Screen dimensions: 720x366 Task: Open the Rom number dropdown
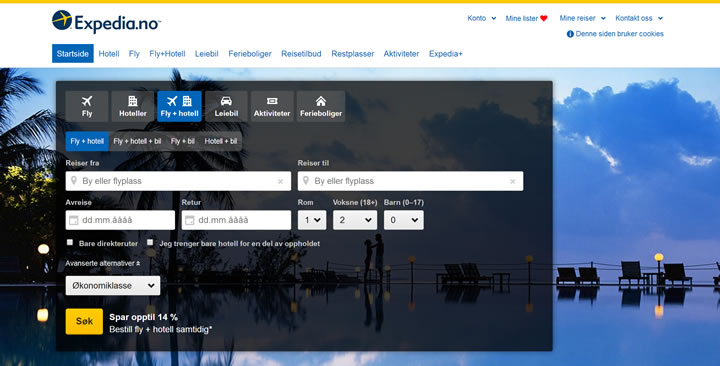[x=312, y=220]
